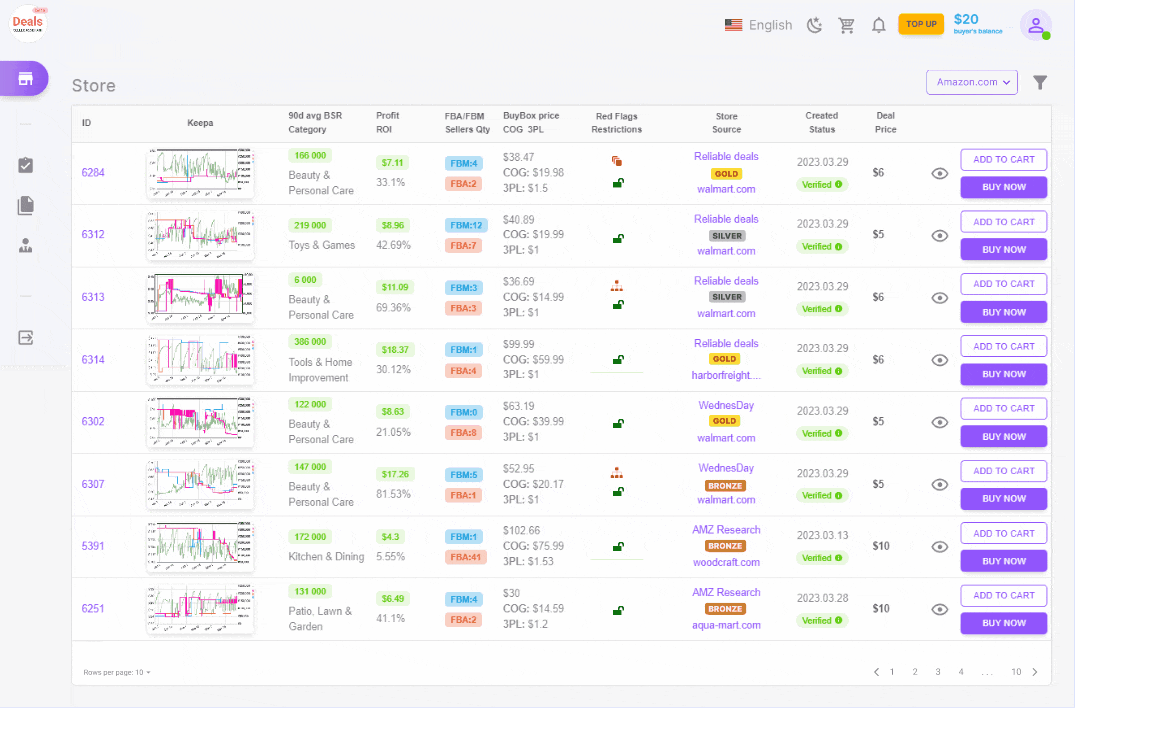
Task: Open AMZ Research store for deal 6251
Action: pos(726,592)
